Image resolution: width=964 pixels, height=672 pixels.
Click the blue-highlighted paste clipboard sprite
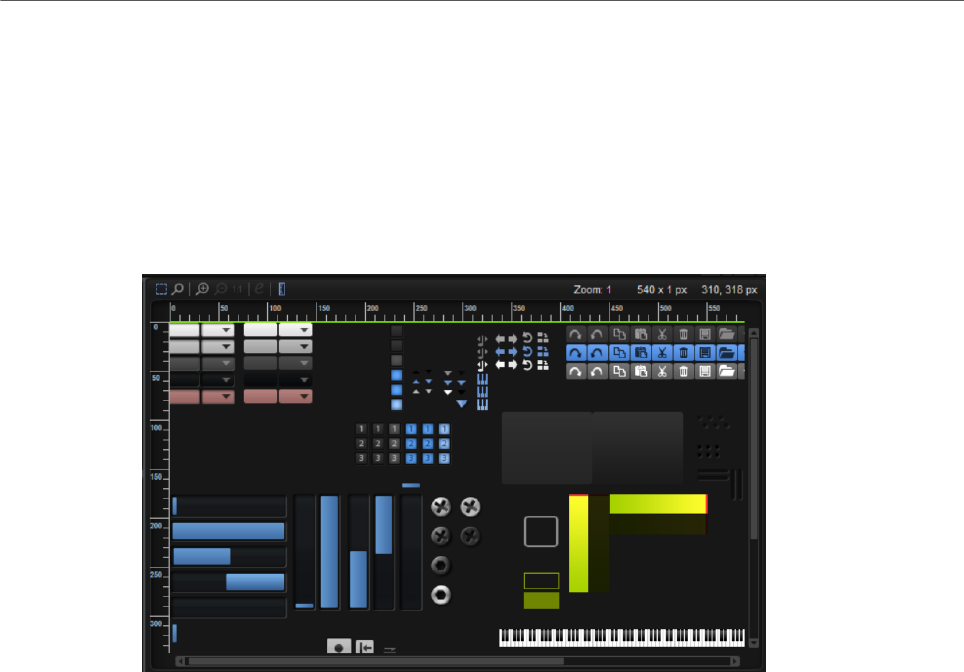tap(641, 353)
